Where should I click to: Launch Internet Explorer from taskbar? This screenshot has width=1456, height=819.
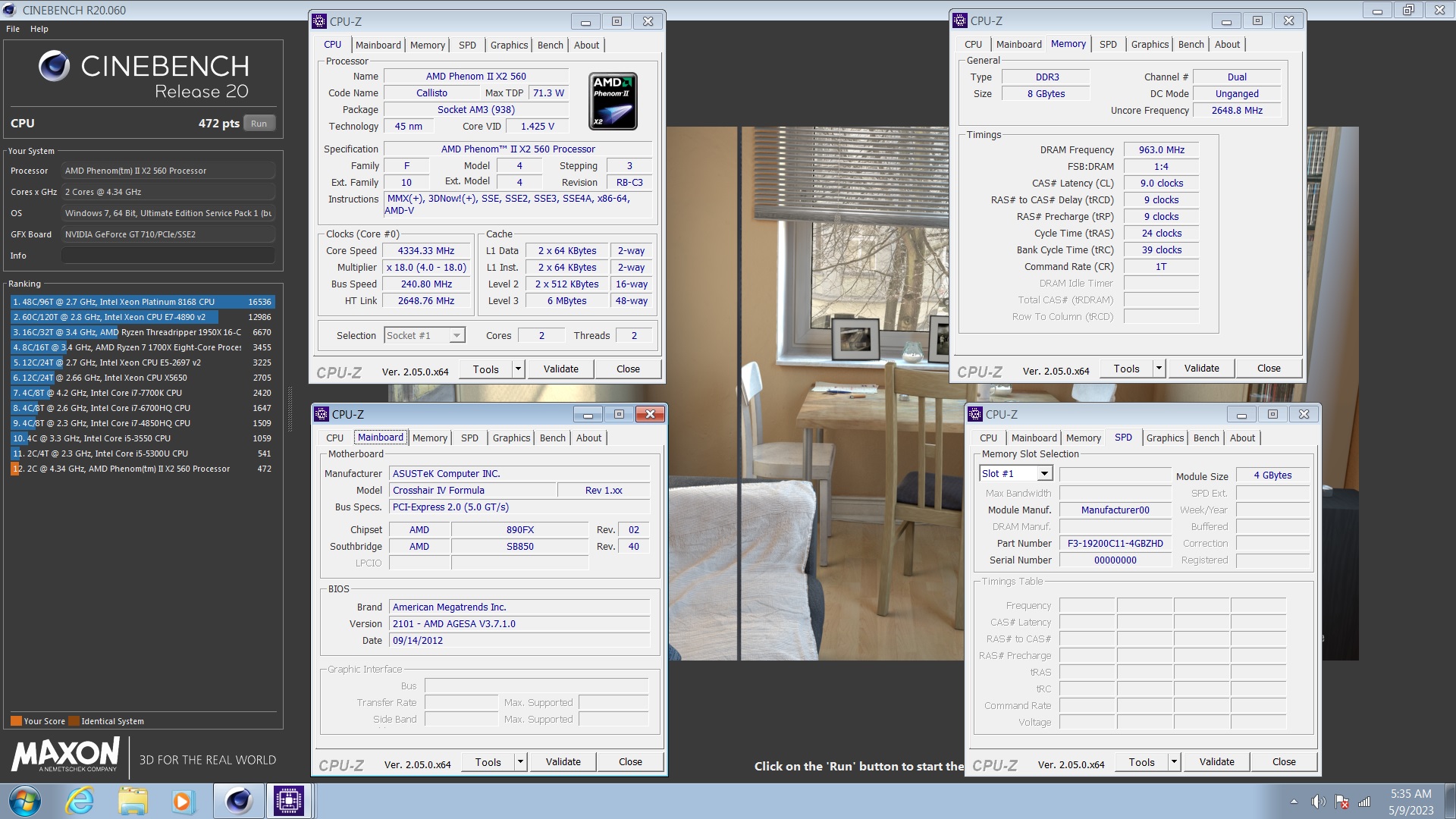coord(80,802)
